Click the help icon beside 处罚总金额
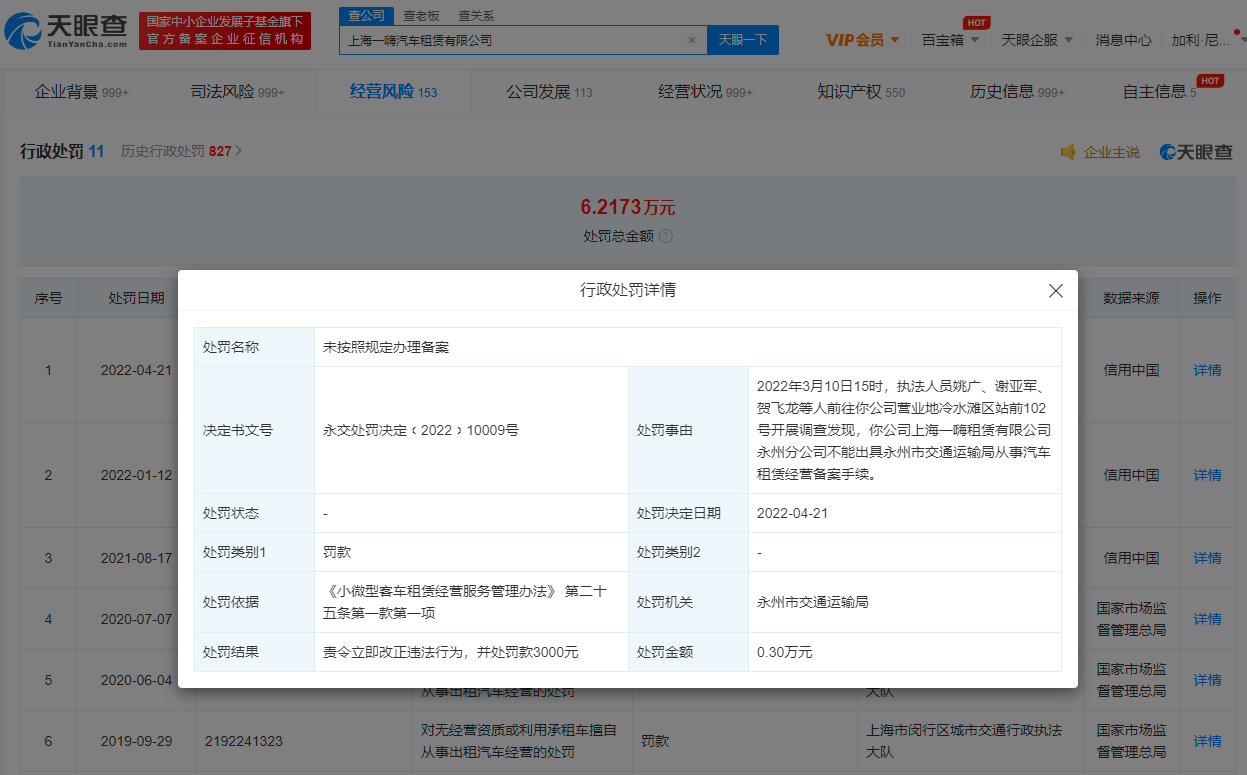 pos(666,237)
